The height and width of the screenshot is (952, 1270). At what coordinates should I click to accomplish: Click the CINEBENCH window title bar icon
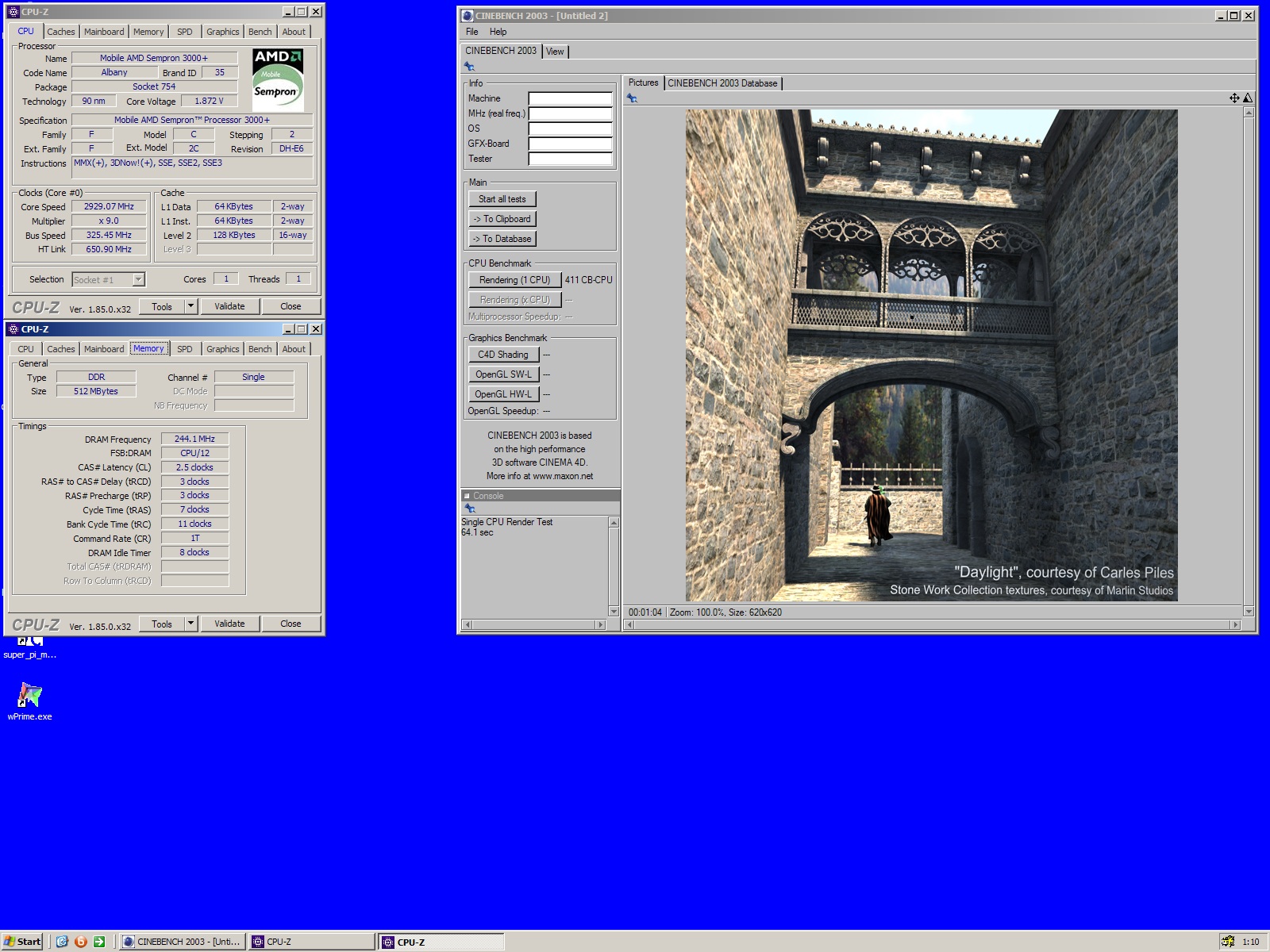(x=468, y=15)
